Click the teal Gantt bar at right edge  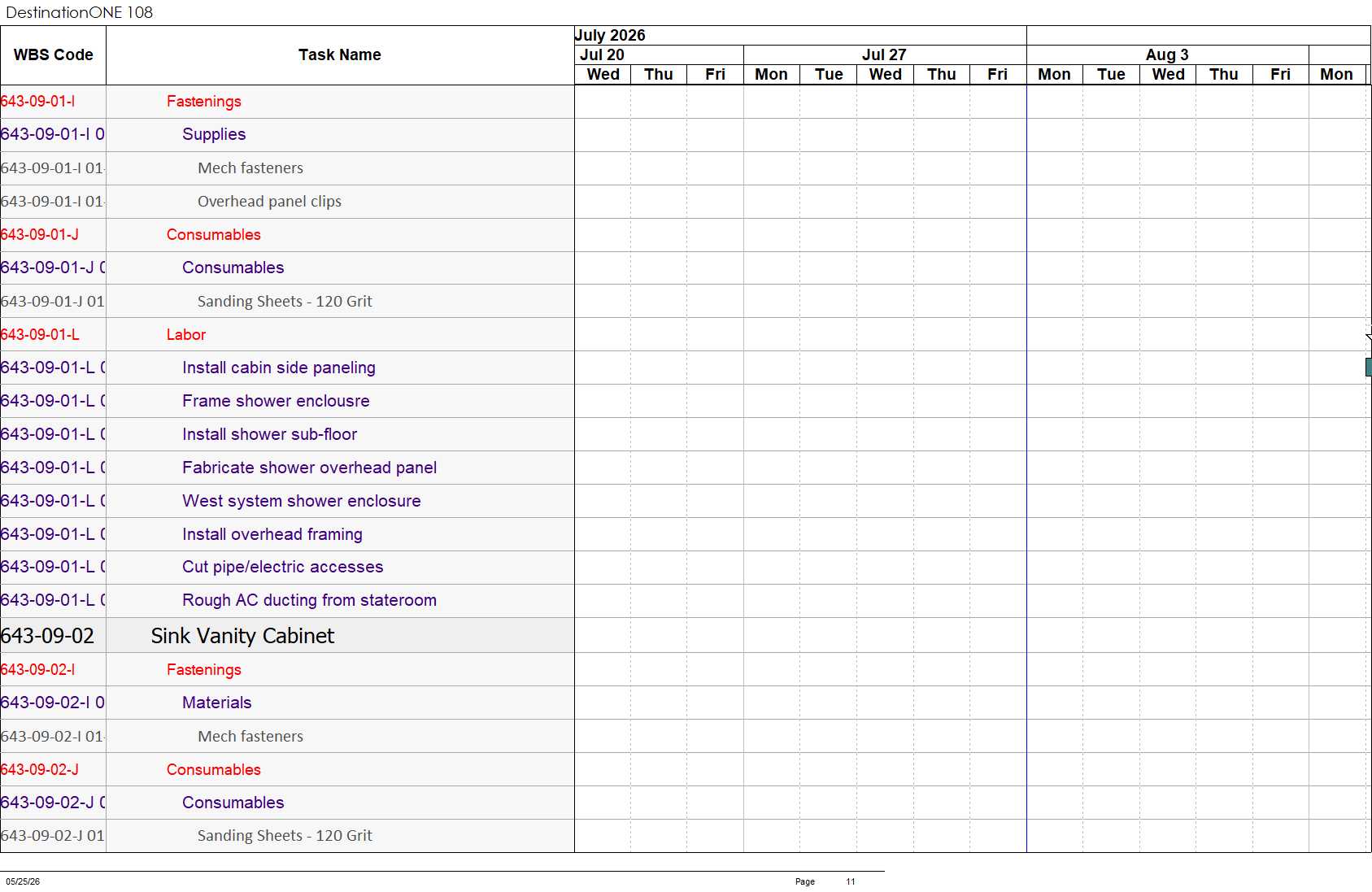pos(1368,367)
